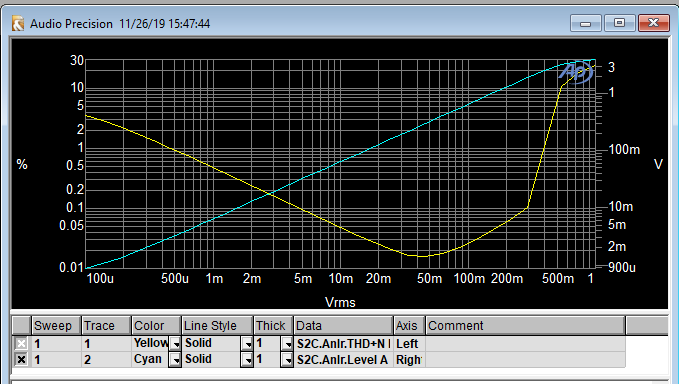The width and height of the screenshot is (679, 384).
Task: Click the Data column header
Action: click(343, 326)
